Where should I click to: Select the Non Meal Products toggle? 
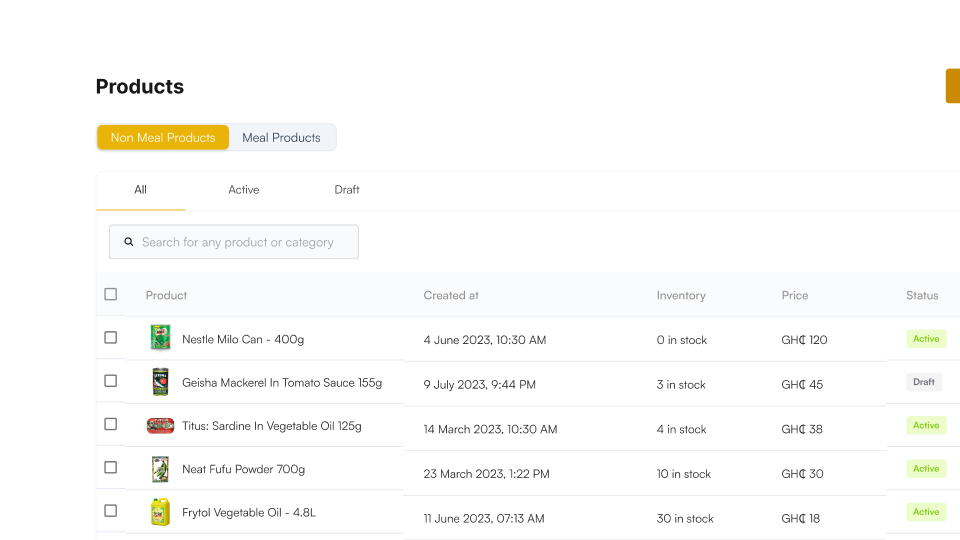pos(163,138)
